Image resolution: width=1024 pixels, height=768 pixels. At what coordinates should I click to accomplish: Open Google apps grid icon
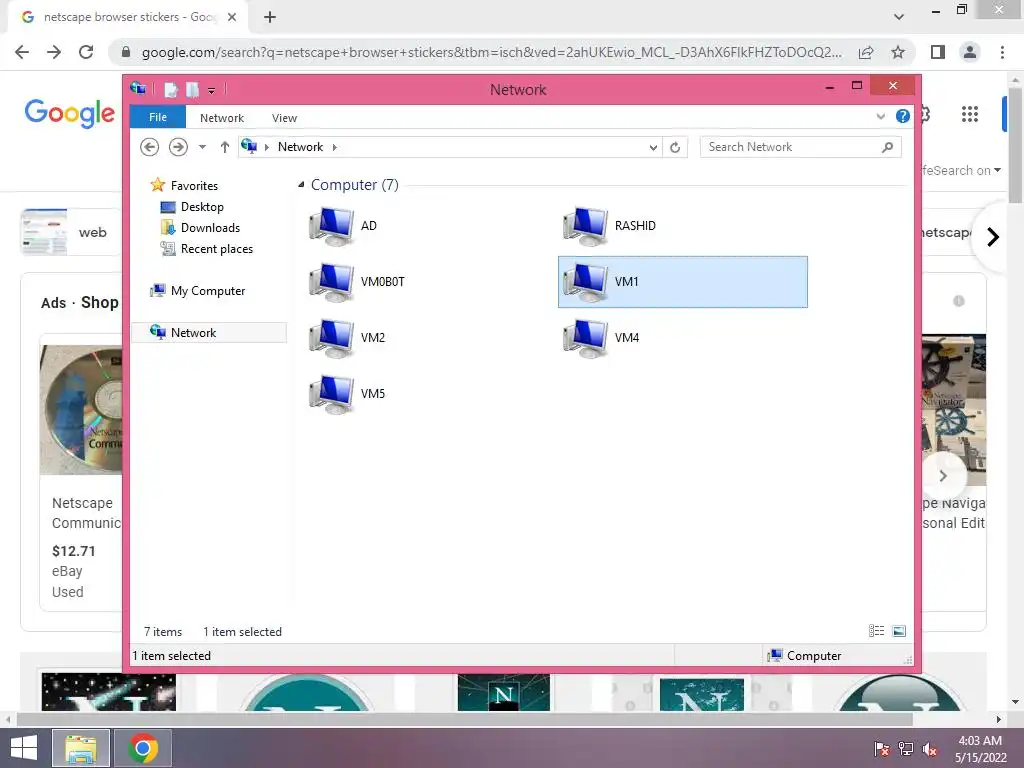[x=970, y=114]
